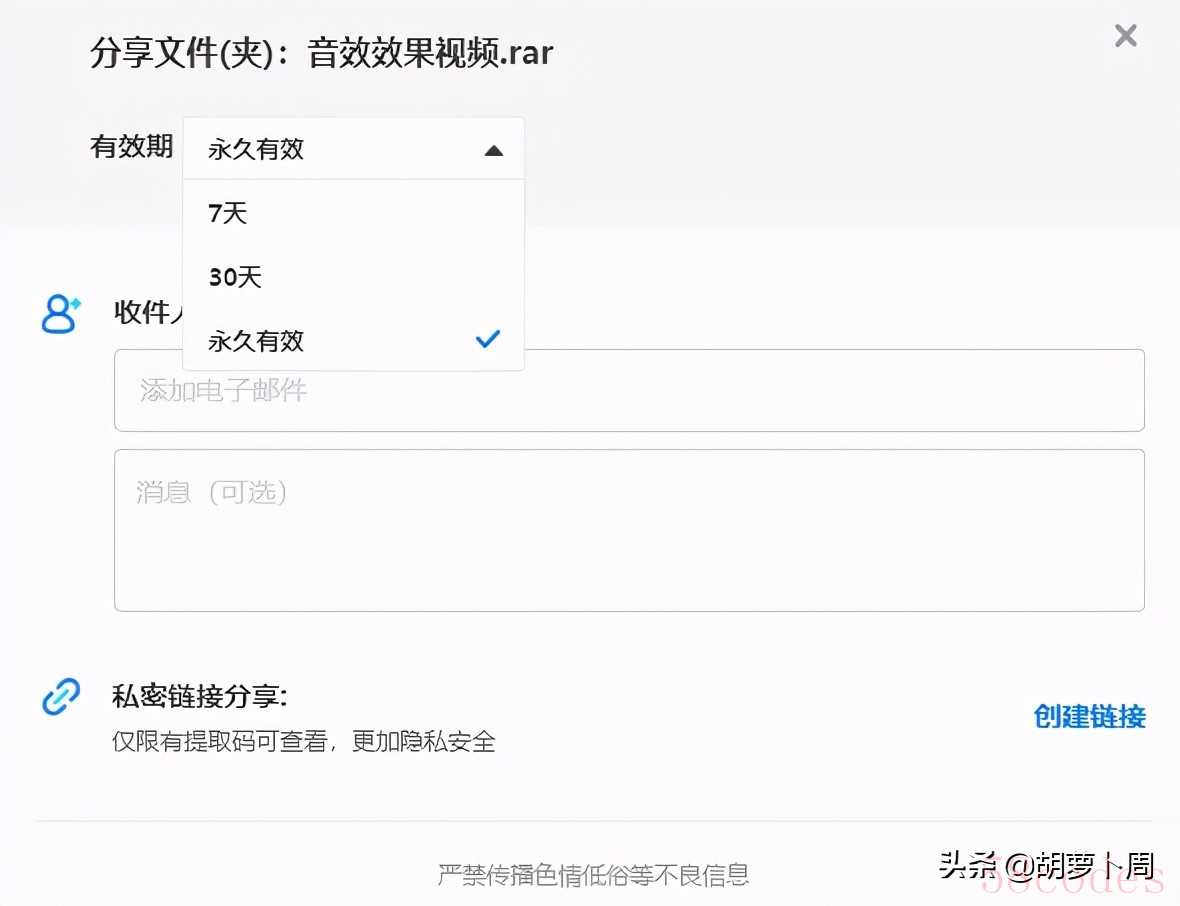This screenshot has width=1180, height=906.
Task: Collapse the dropdown using the triangle arrow
Action: [x=492, y=151]
